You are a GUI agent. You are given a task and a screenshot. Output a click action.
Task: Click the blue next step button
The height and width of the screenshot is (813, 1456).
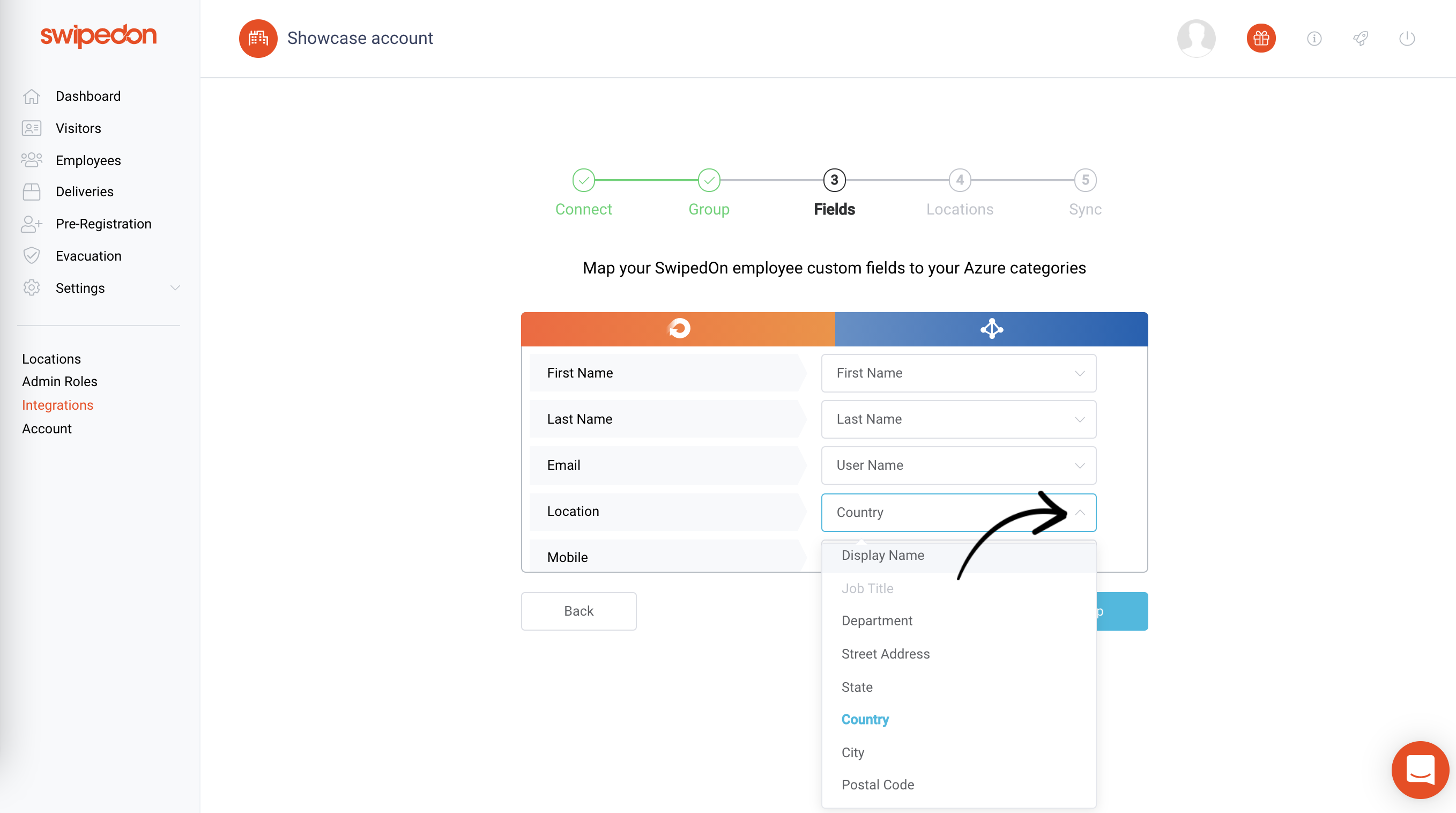point(1122,611)
